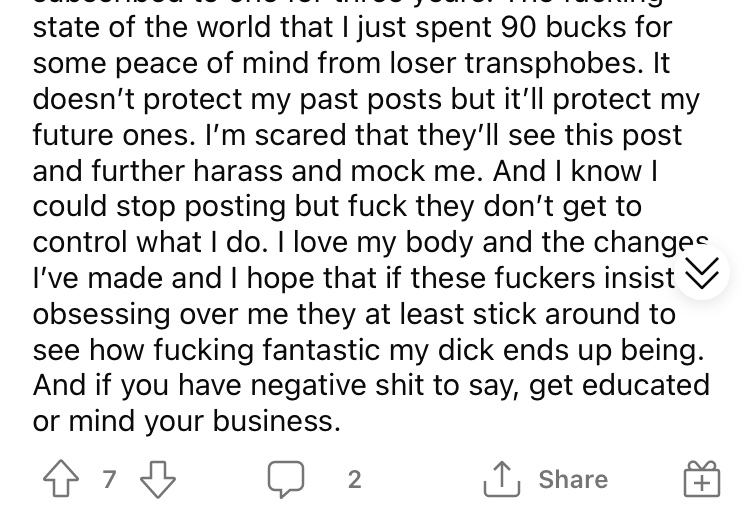Image resolution: width=749 pixels, height=512 pixels.
Task: Click the final line "or mind your business."
Action: point(186,421)
